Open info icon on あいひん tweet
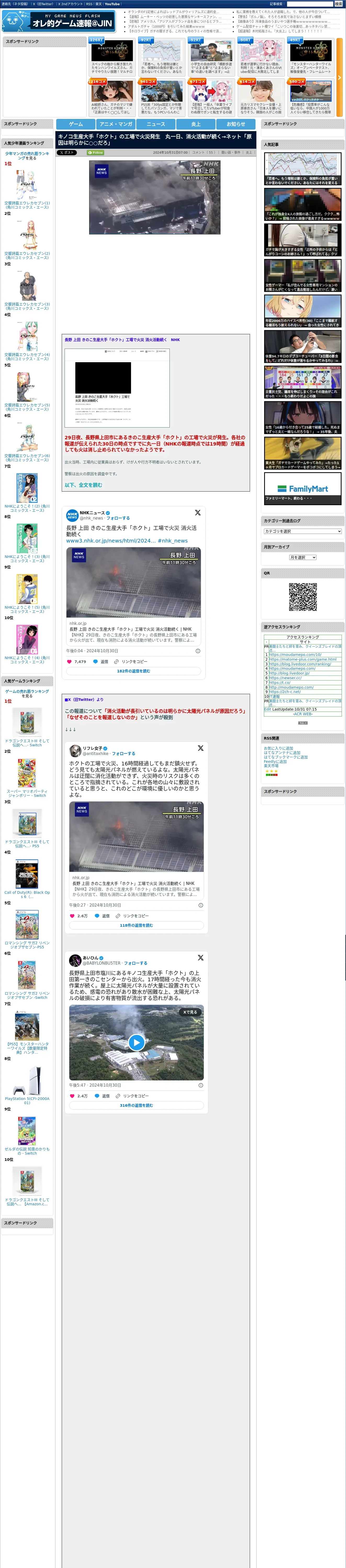The width and height of the screenshot is (346, 1568). click(201, 1085)
